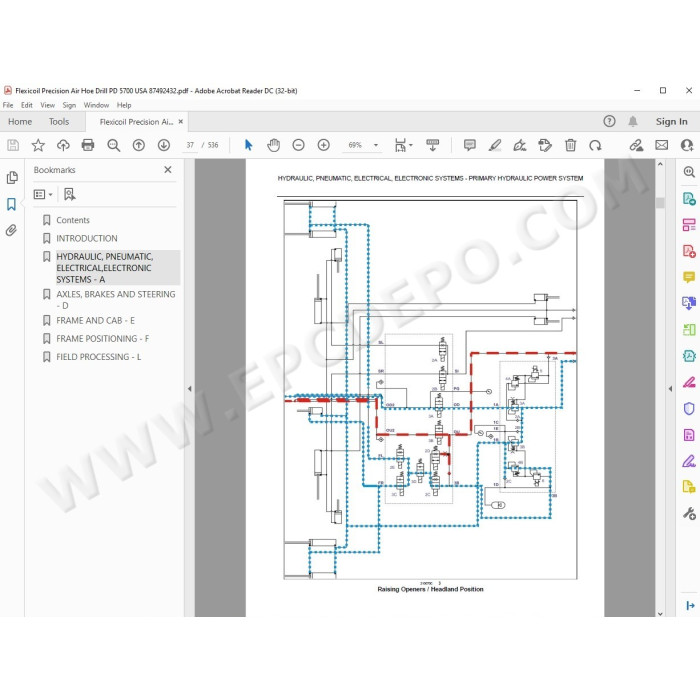Switch to the Tools tab
The height and width of the screenshot is (700, 700).
(x=59, y=121)
